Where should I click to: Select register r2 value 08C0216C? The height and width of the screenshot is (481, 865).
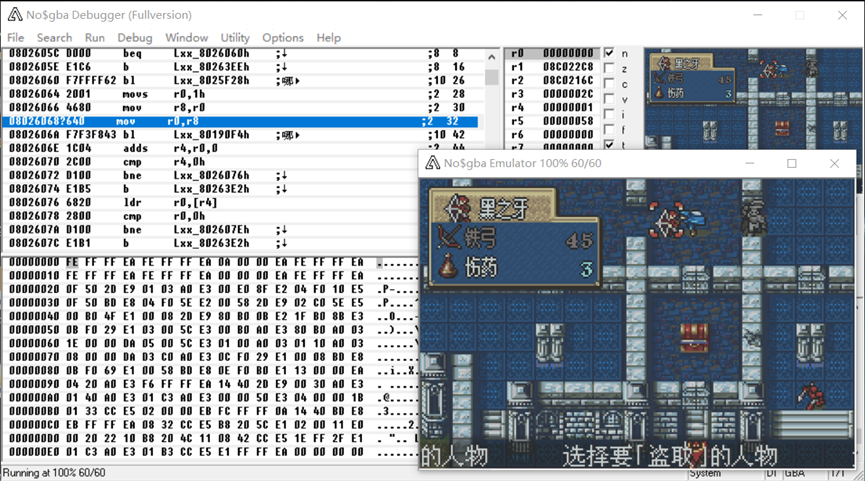pyautogui.click(x=568, y=81)
